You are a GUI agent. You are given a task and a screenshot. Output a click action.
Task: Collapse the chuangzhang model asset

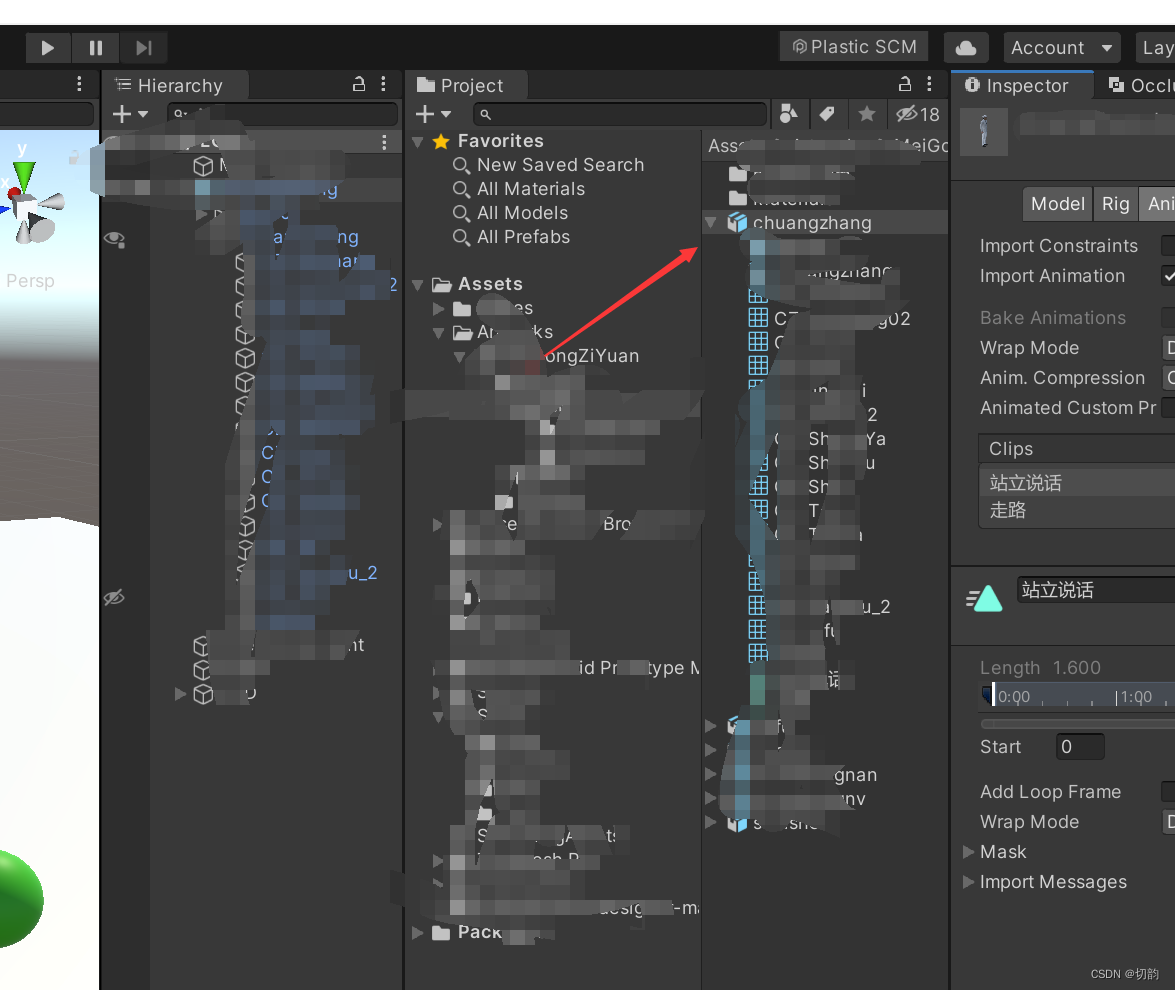click(710, 223)
